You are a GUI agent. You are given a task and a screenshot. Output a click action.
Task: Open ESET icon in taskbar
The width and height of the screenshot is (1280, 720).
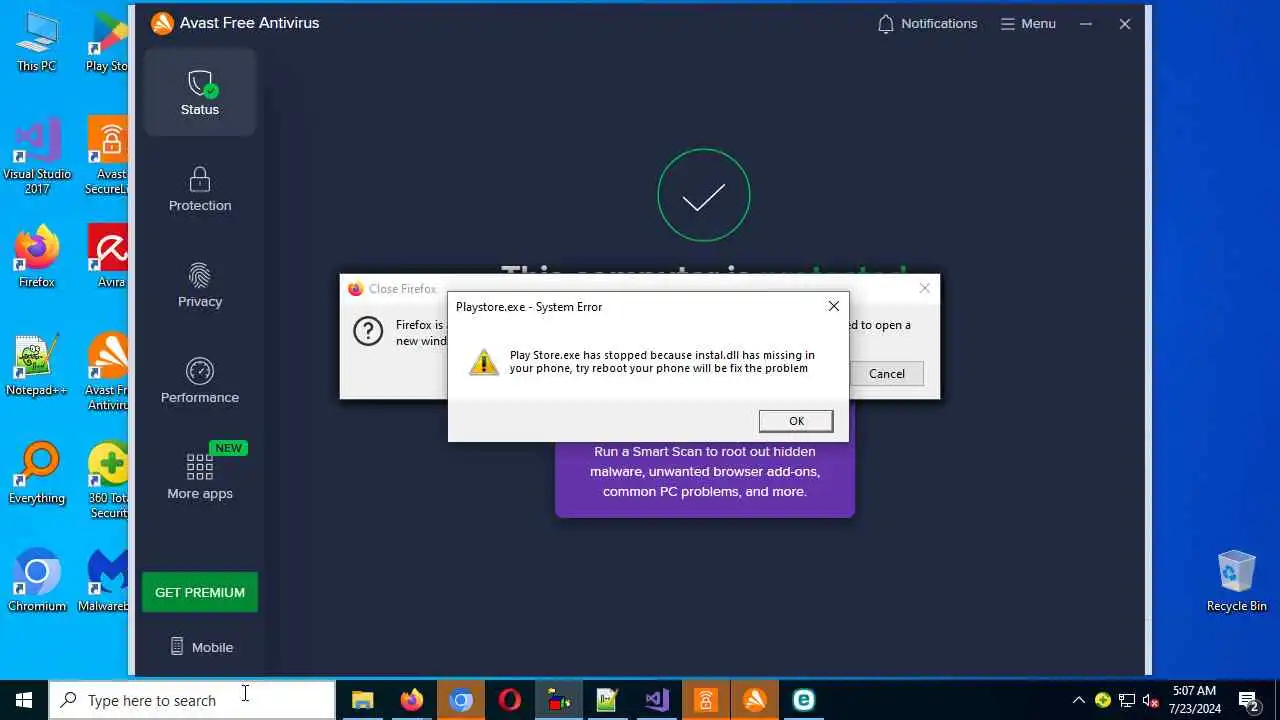click(804, 700)
